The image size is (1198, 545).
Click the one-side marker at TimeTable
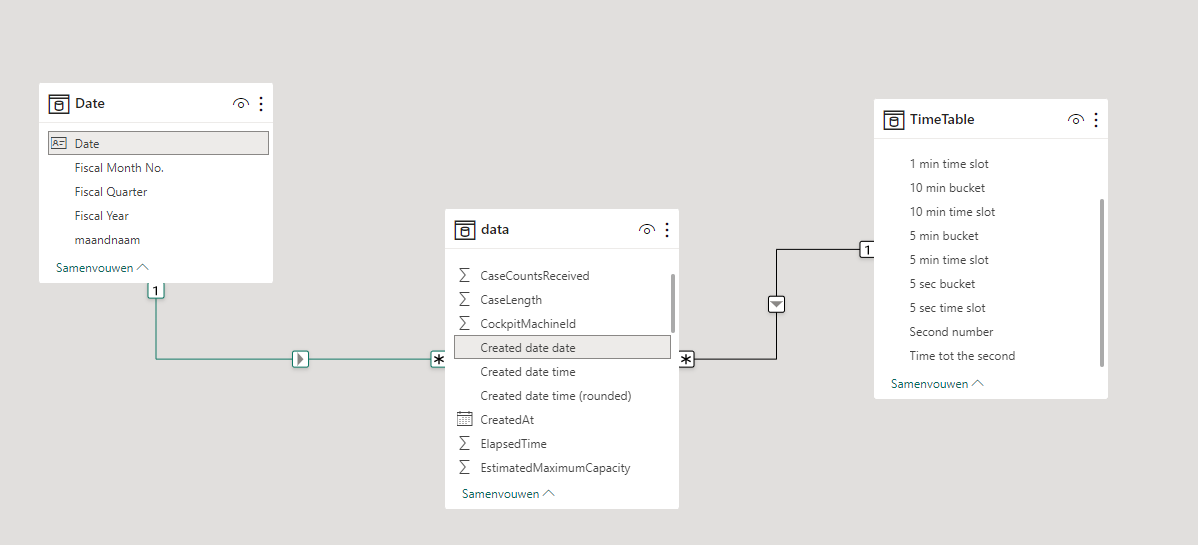pyautogui.click(x=866, y=249)
